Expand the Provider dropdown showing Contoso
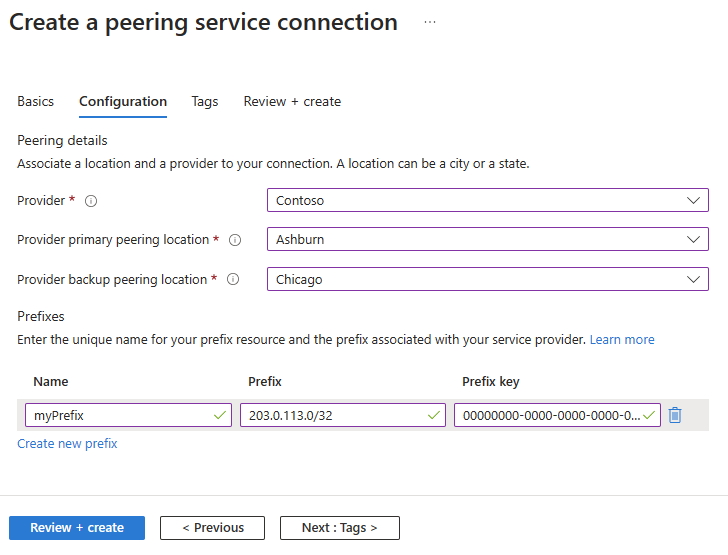The width and height of the screenshot is (728, 555). [487, 200]
